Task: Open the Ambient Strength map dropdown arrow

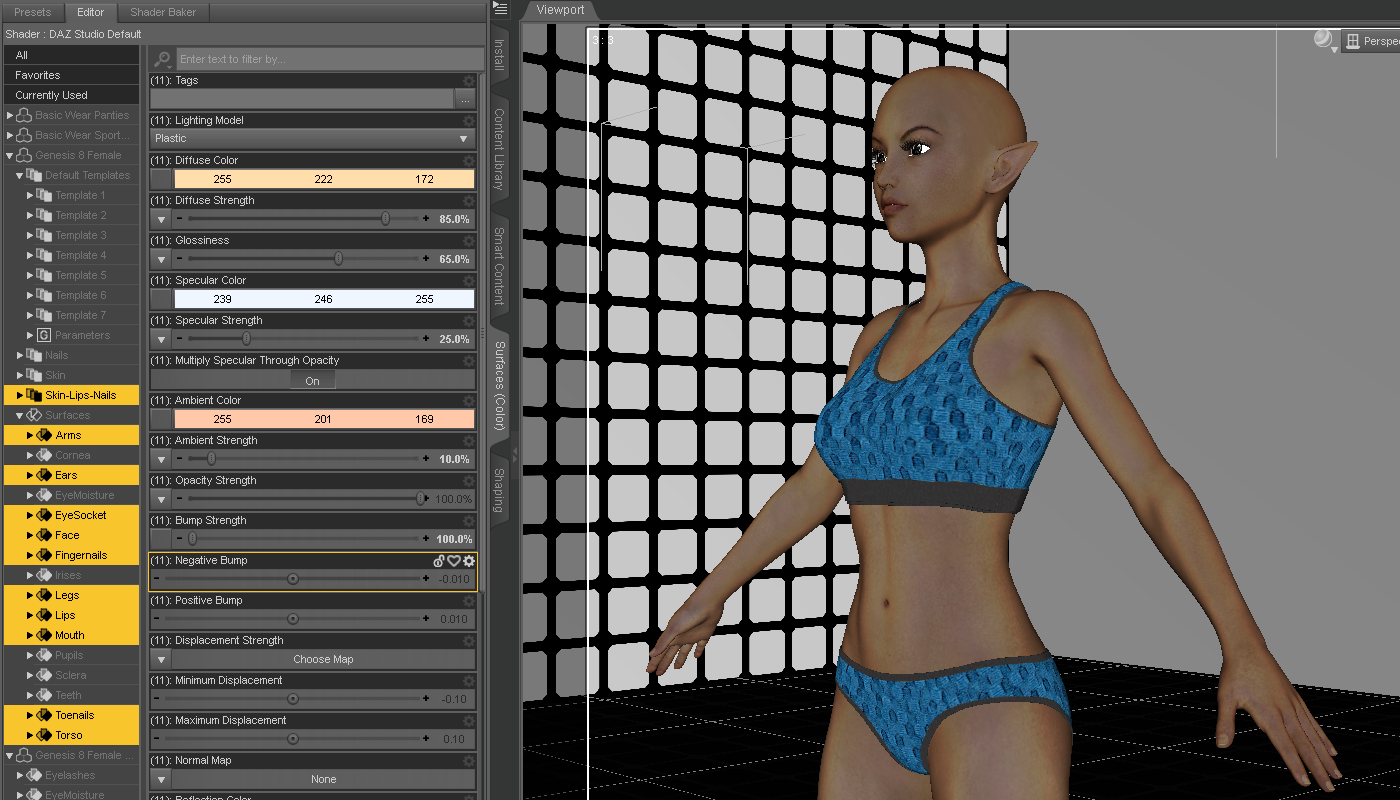Action: [x=161, y=459]
